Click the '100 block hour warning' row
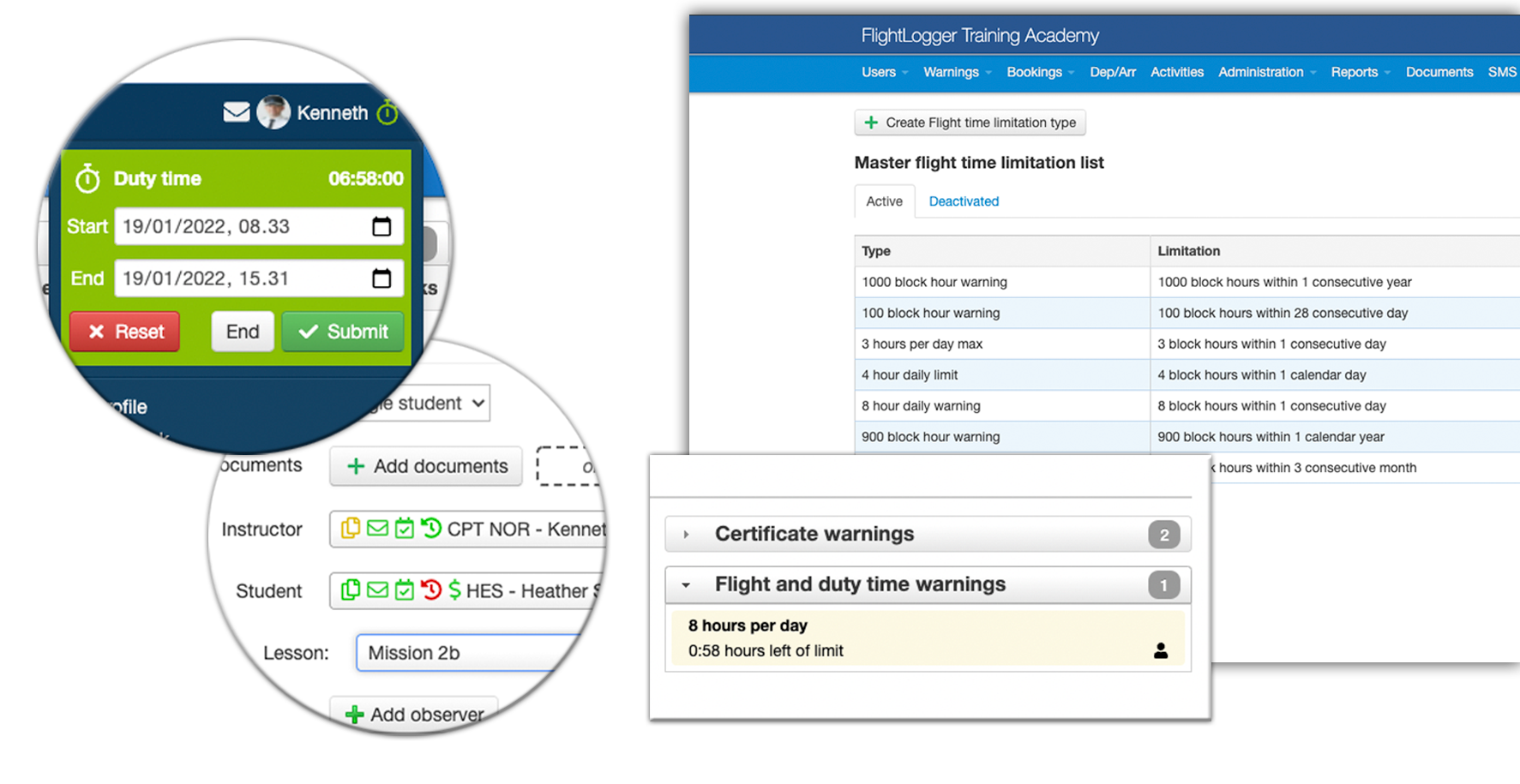 (x=1187, y=313)
